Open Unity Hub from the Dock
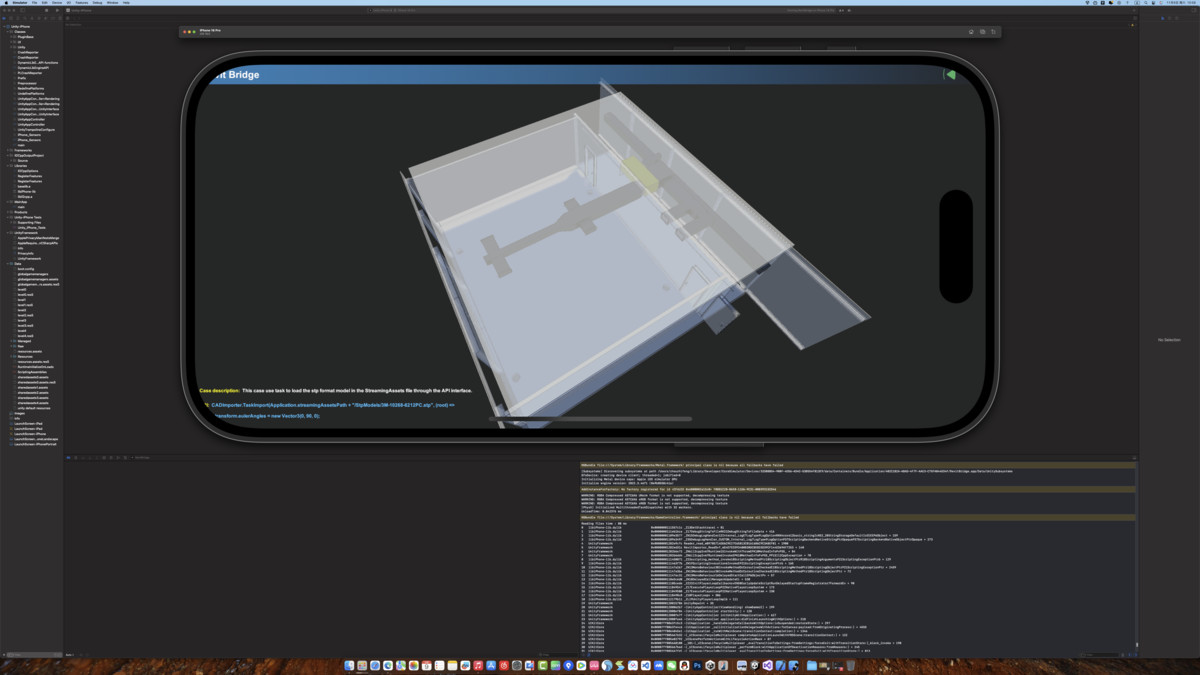Screen dimensions: 1200x675 pyautogui.click(x=710, y=665)
